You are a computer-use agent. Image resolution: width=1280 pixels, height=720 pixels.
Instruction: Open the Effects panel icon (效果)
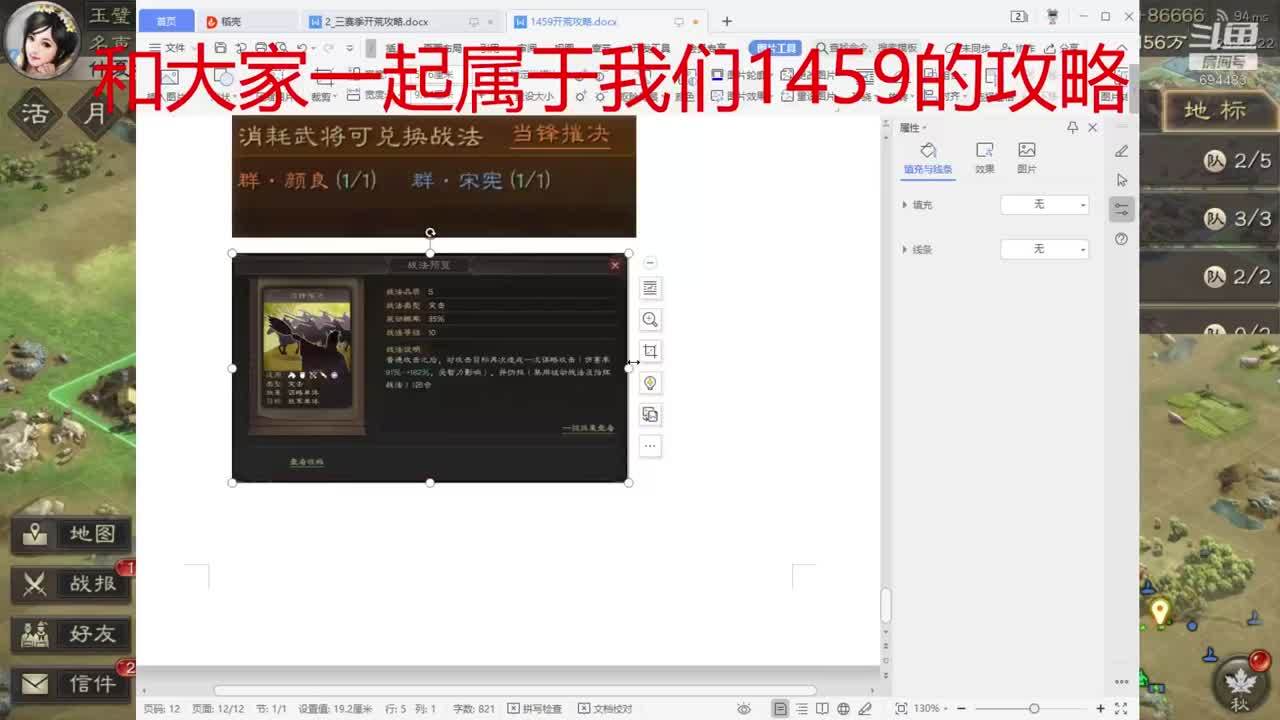tap(984, 157)
